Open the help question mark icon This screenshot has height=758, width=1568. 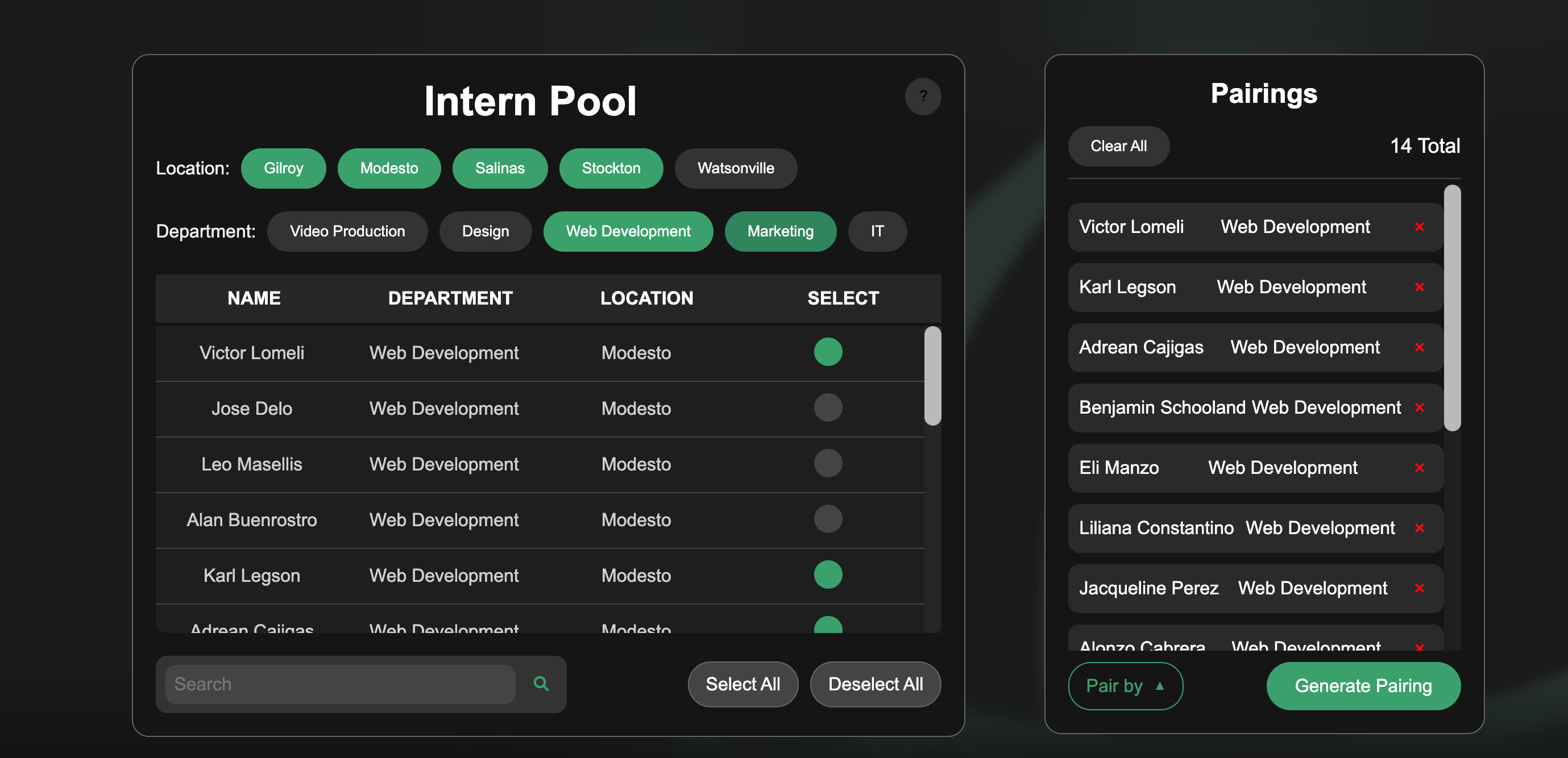pos(922,96)
